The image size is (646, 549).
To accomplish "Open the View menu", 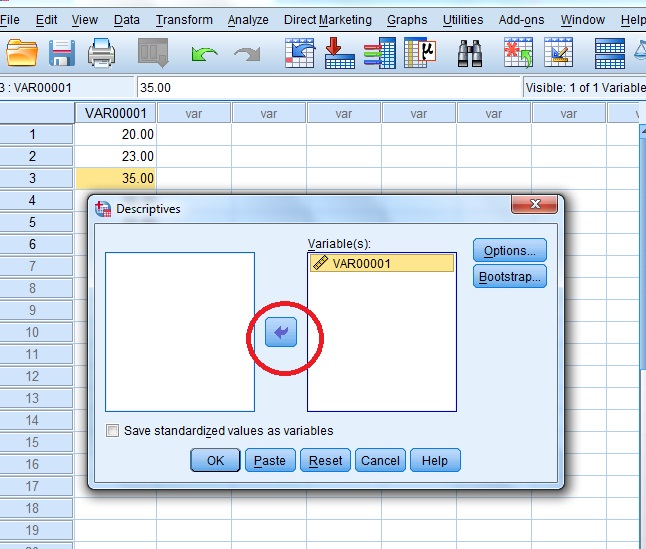I will pos(85,20).
